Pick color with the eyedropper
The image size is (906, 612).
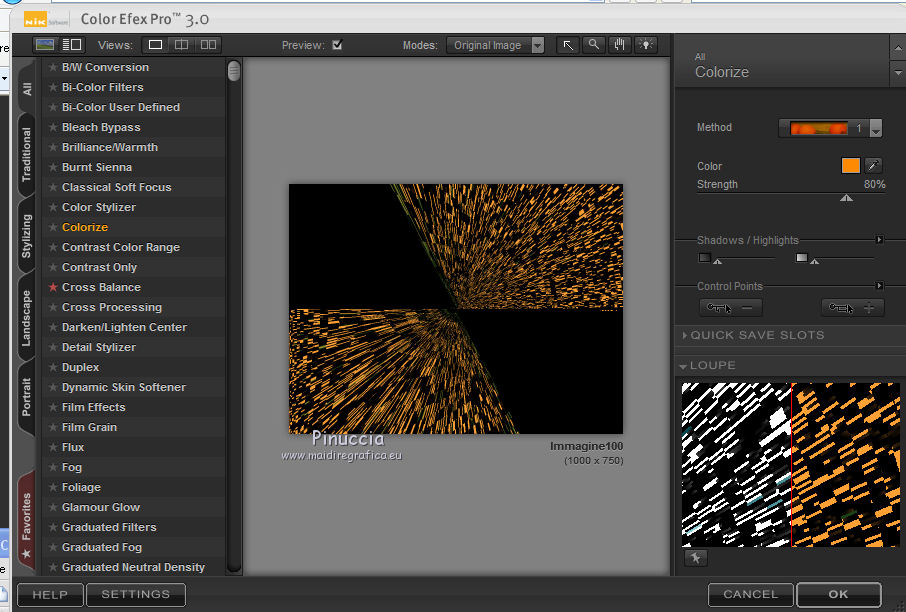pos(873,166)
